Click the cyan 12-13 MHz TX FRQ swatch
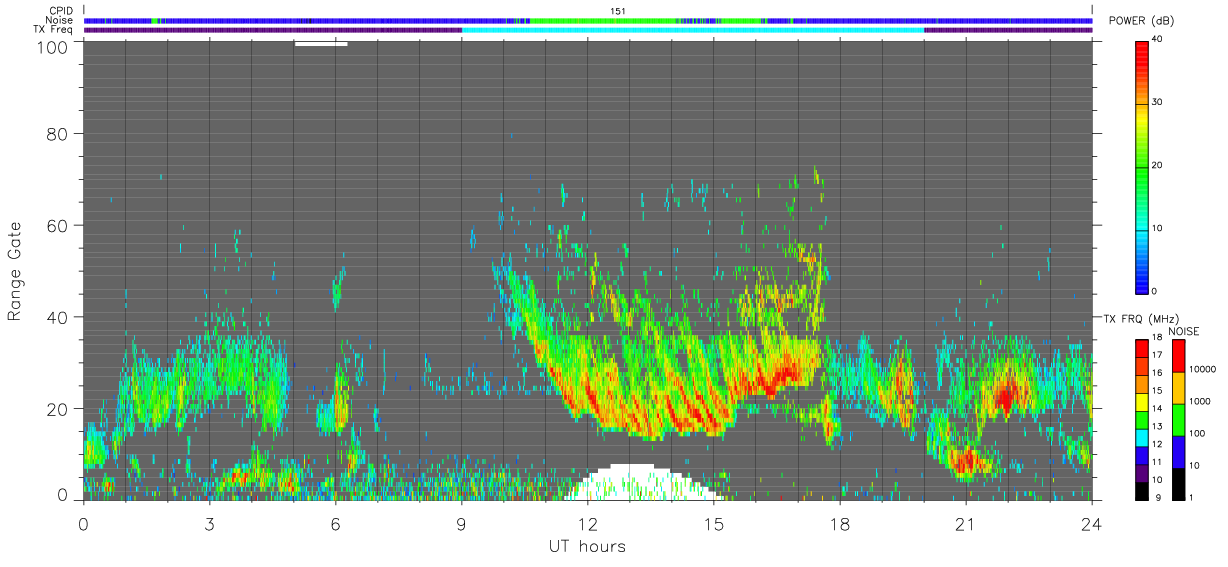Image resolution: width=1228 pixels, height=567 pixels. click(1141, 437)
